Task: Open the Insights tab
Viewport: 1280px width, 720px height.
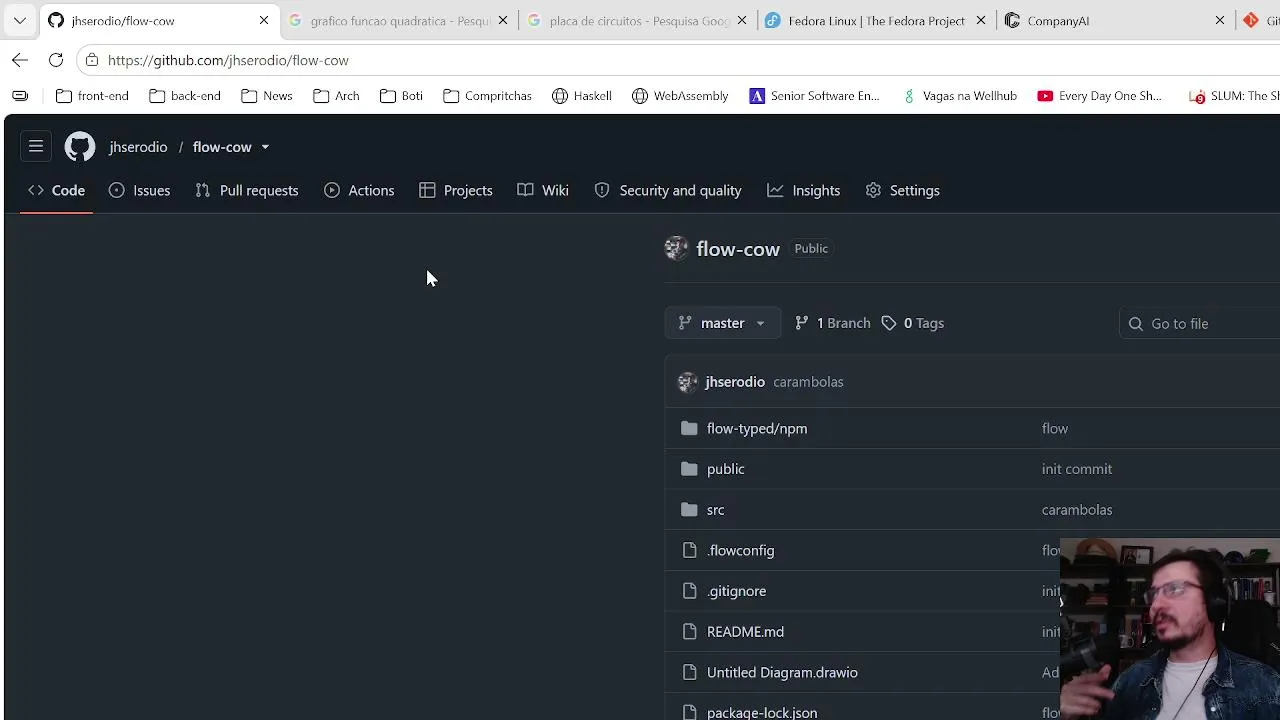Action: pyautogui.click(x=804, y=190)
